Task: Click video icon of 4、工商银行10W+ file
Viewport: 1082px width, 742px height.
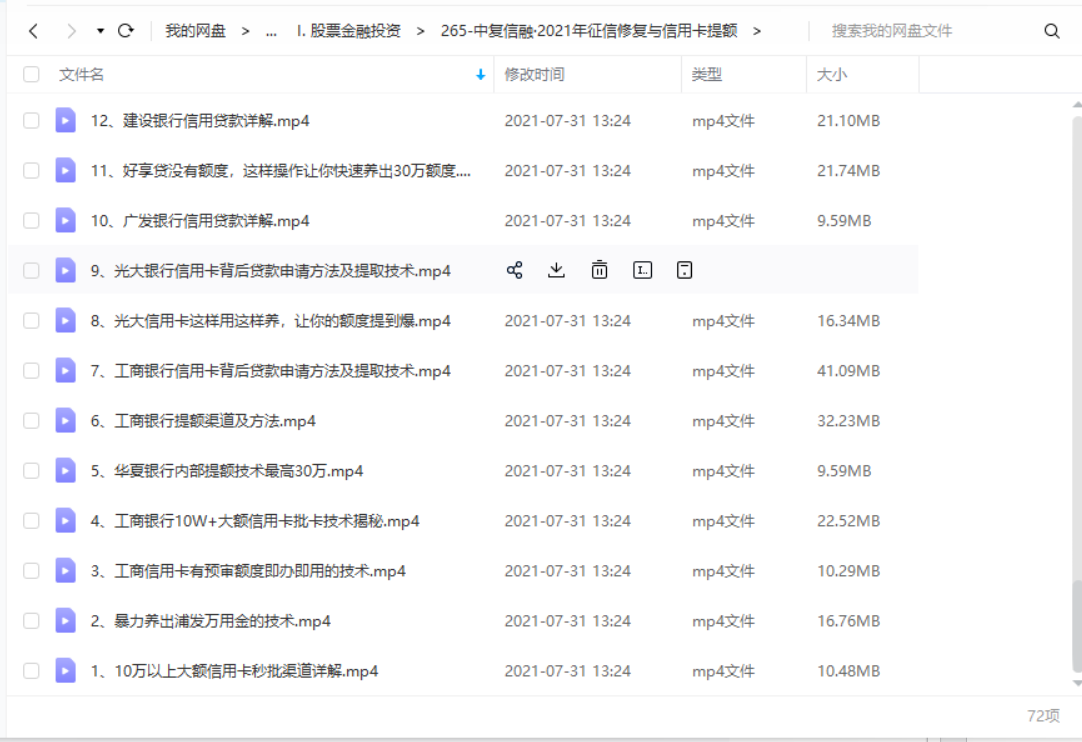Action: coord(66,520)
